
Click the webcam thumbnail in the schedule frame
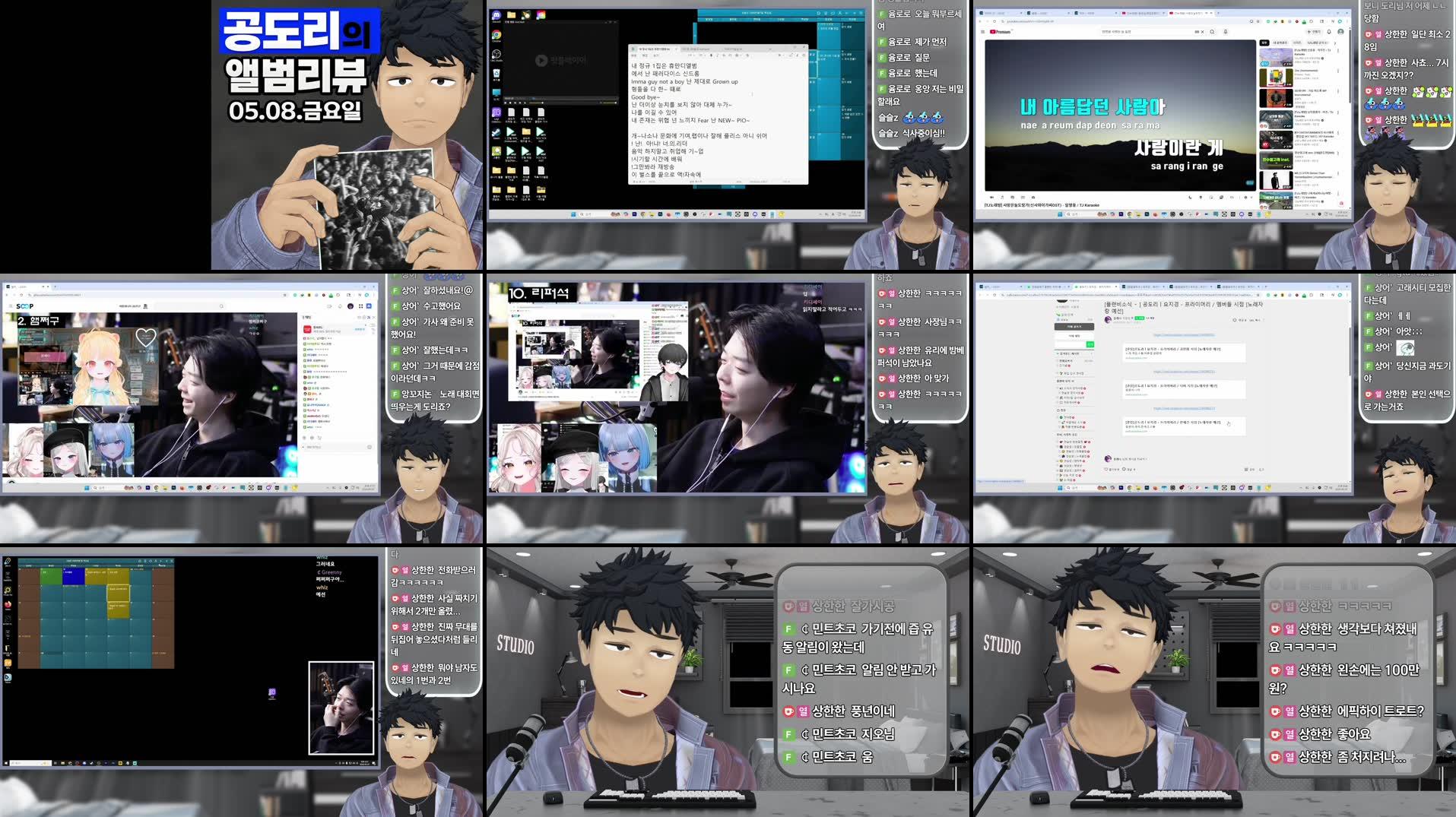tap(341, 708)
